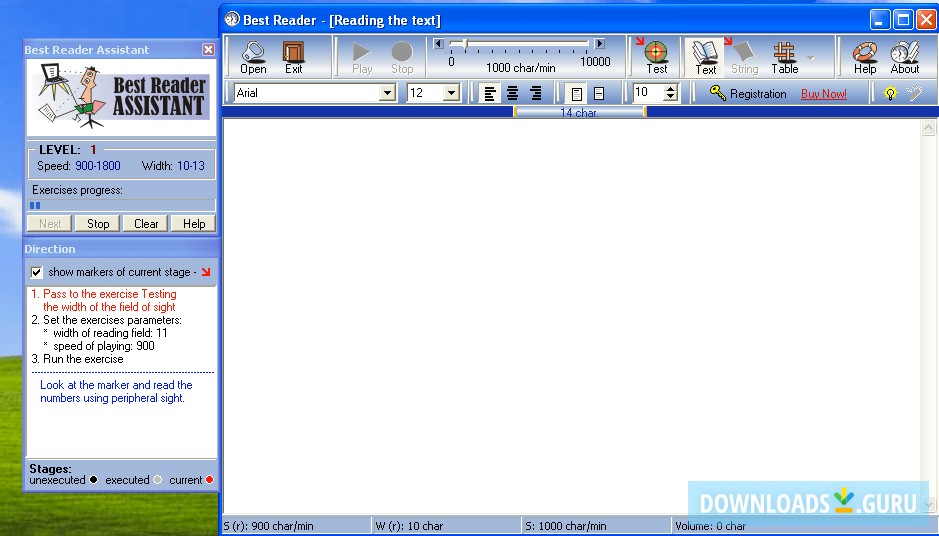Screen dimensions: 939x536
Task: Click the width value field showing 10
Action: (x=649, y=93)
